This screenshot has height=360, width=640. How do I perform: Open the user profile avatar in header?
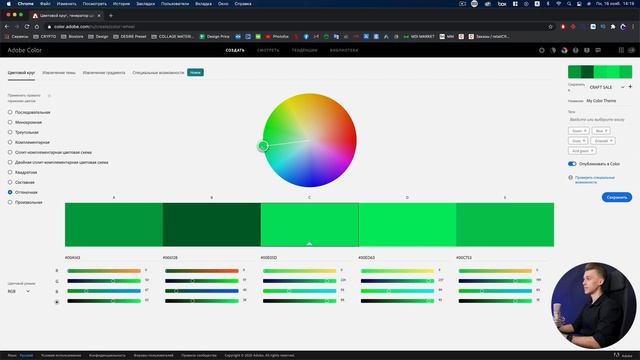click(631, 50)
